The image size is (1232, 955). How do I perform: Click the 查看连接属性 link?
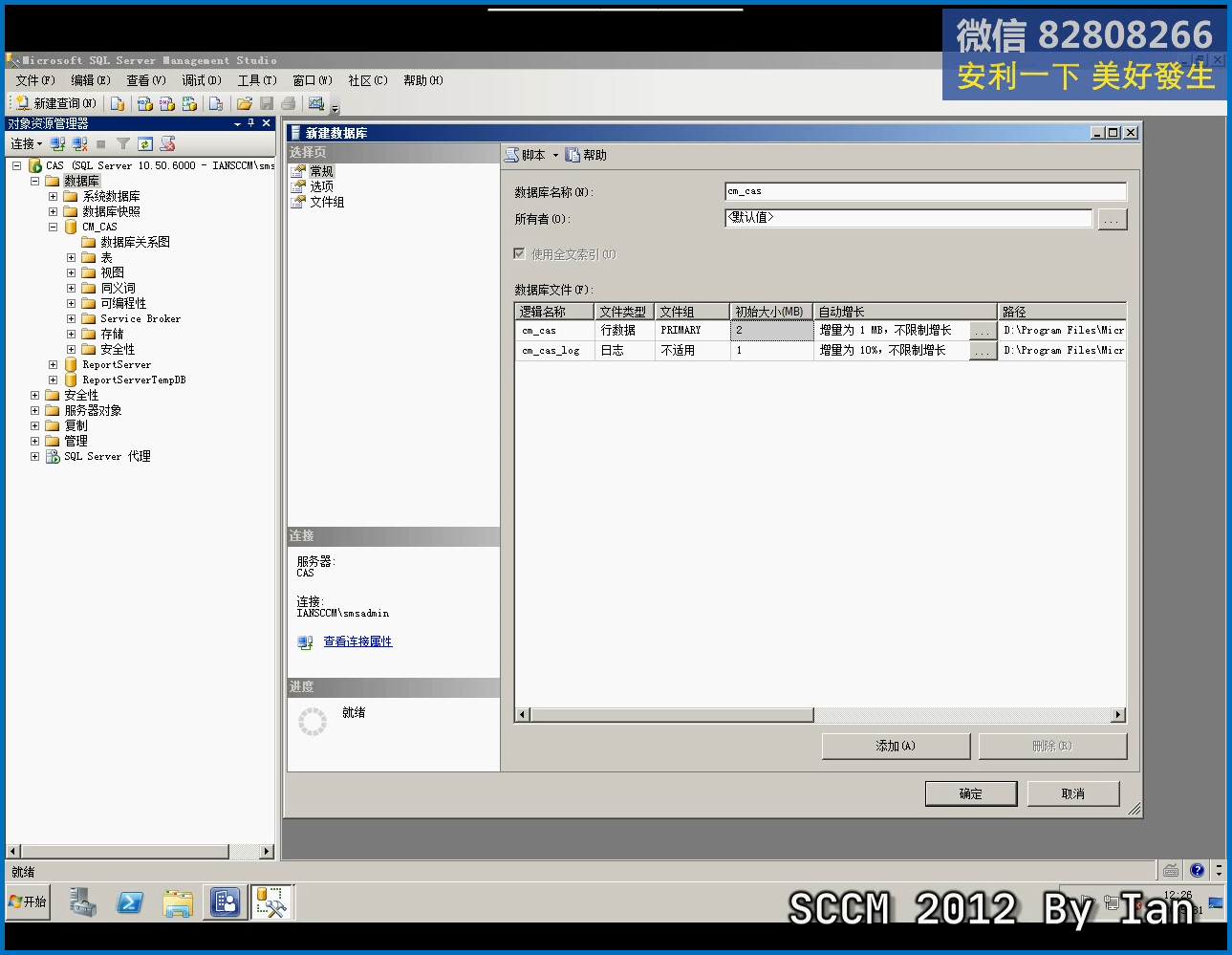tap(357, 641)
